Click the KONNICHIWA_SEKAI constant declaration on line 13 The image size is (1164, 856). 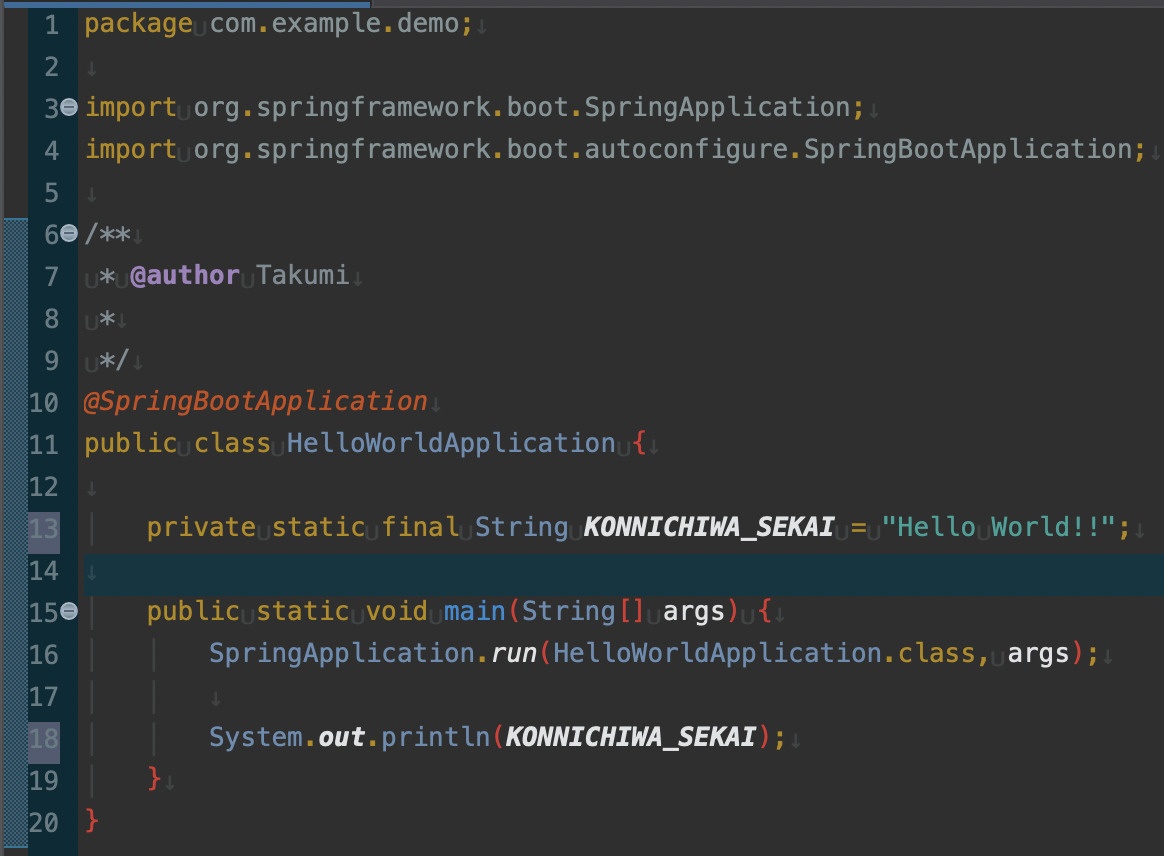[x=709, y=527]
